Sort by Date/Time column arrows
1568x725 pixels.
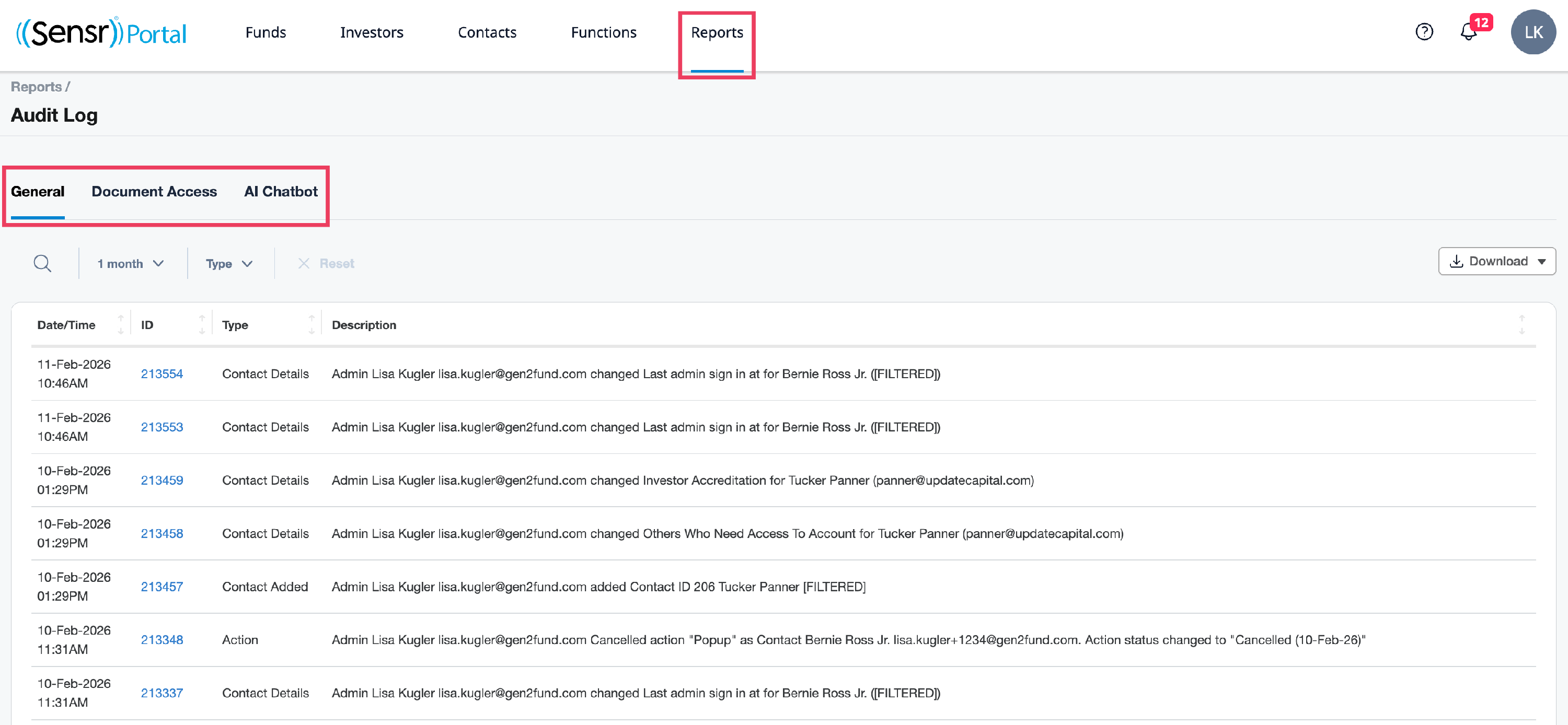121,325
